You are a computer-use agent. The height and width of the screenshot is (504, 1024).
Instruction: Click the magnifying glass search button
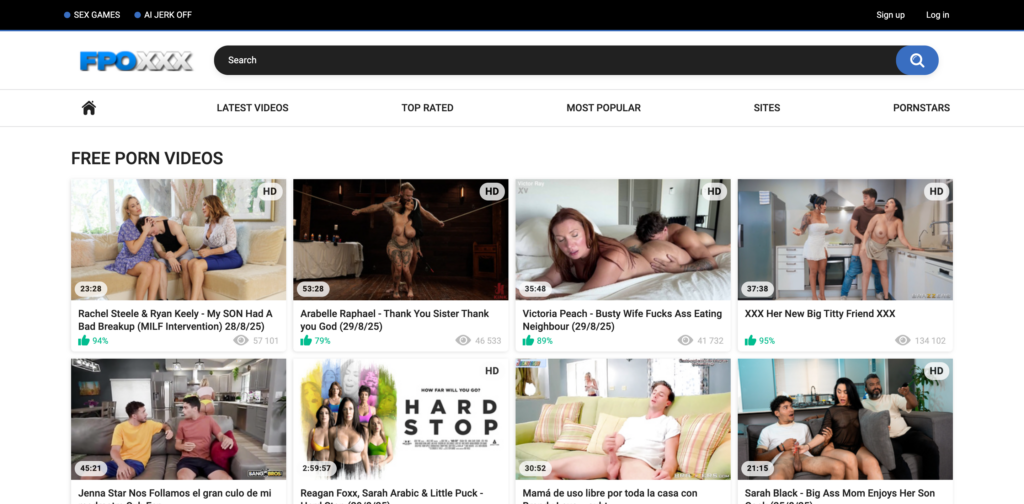tap(917, 60)
